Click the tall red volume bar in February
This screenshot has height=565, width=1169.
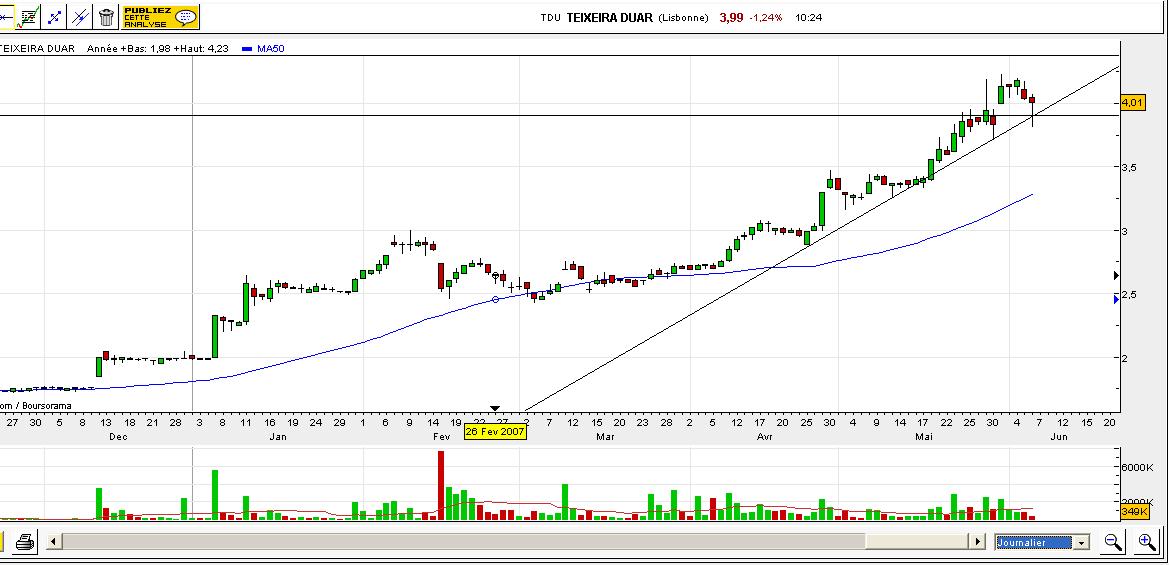point(441,485)
